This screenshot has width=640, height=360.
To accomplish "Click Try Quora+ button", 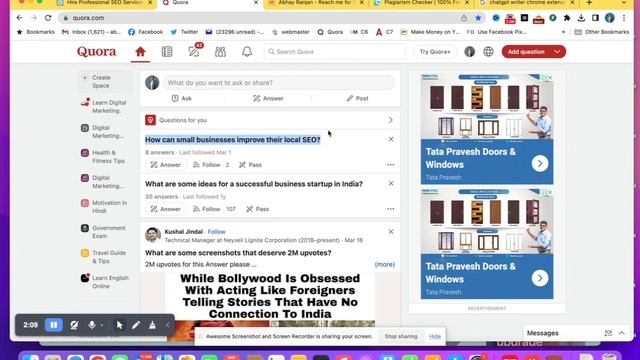I will pyautogui.click(x=435, y=52).
